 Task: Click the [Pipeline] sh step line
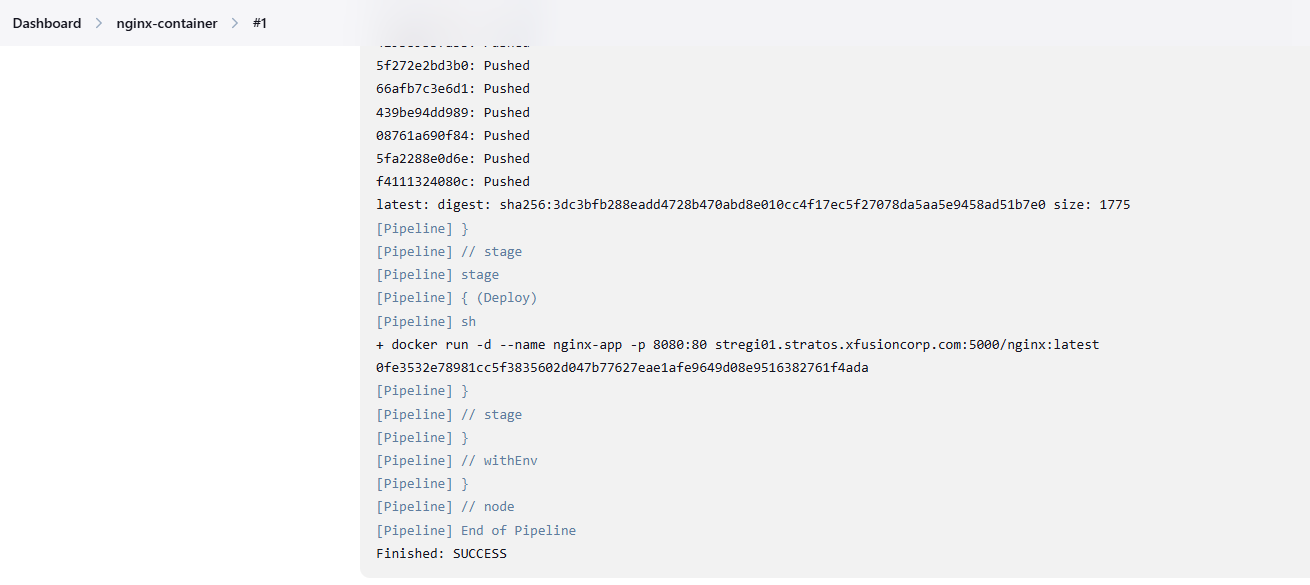click(x=426, y=321)
